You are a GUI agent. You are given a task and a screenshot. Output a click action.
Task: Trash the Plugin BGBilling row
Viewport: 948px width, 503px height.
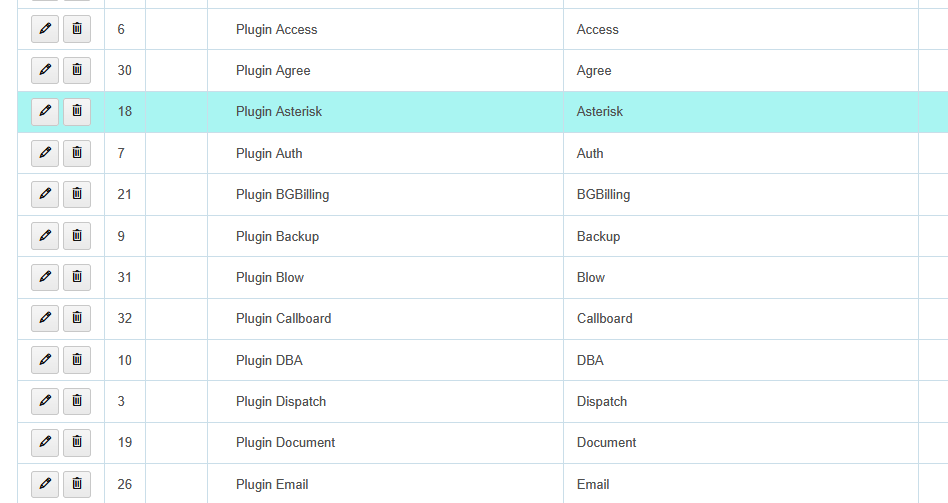[x=77, y=194]
